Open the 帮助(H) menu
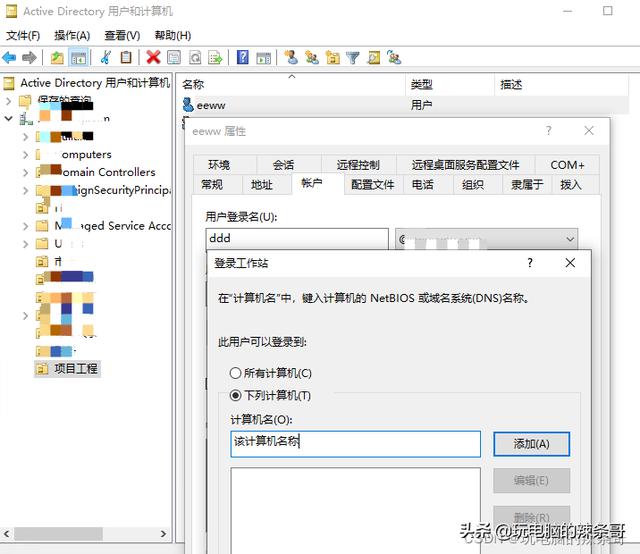Screen dimensions: 640x554 (x=173, y=36)
